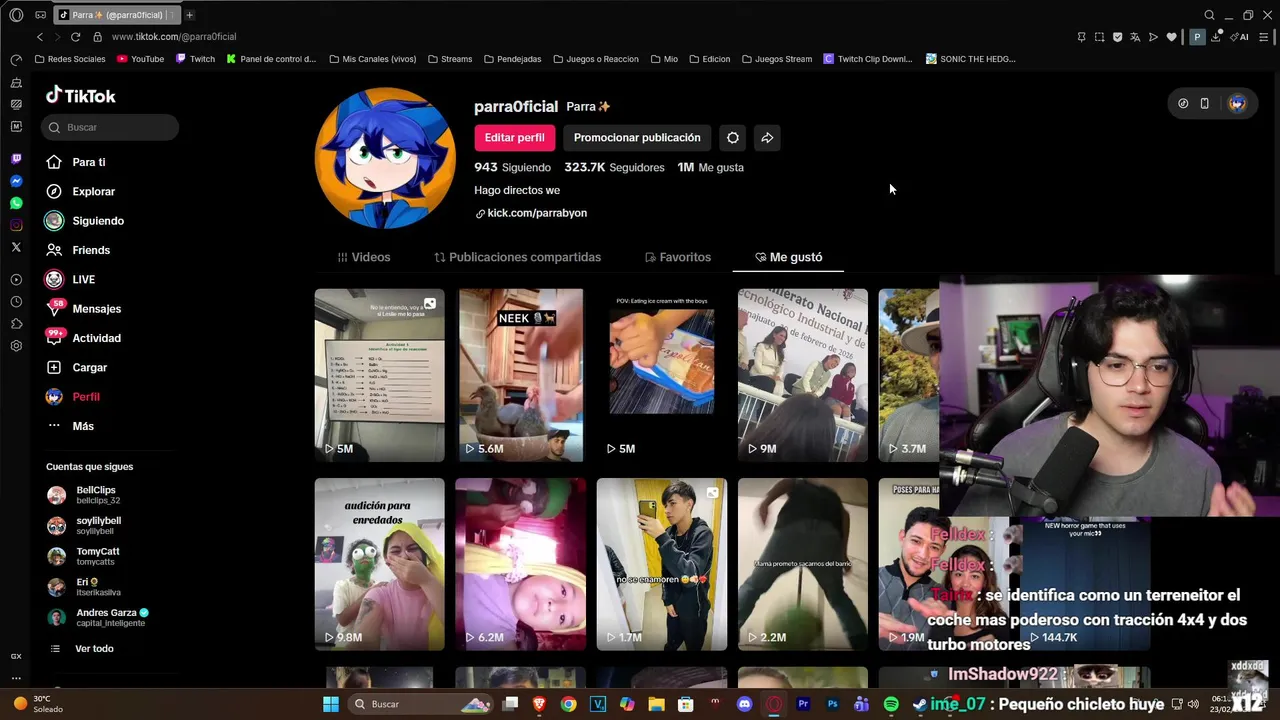Open WhatsApp from the Opera sidebar

(x=16, y=203)
